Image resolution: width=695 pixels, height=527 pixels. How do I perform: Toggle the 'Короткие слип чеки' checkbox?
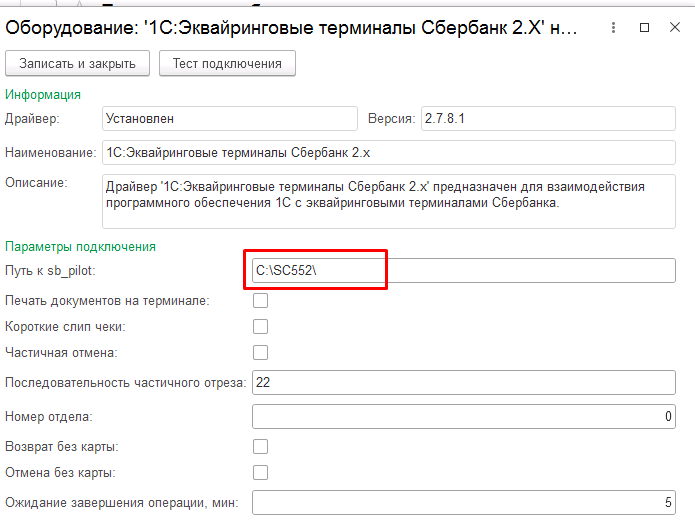point(261,327)
